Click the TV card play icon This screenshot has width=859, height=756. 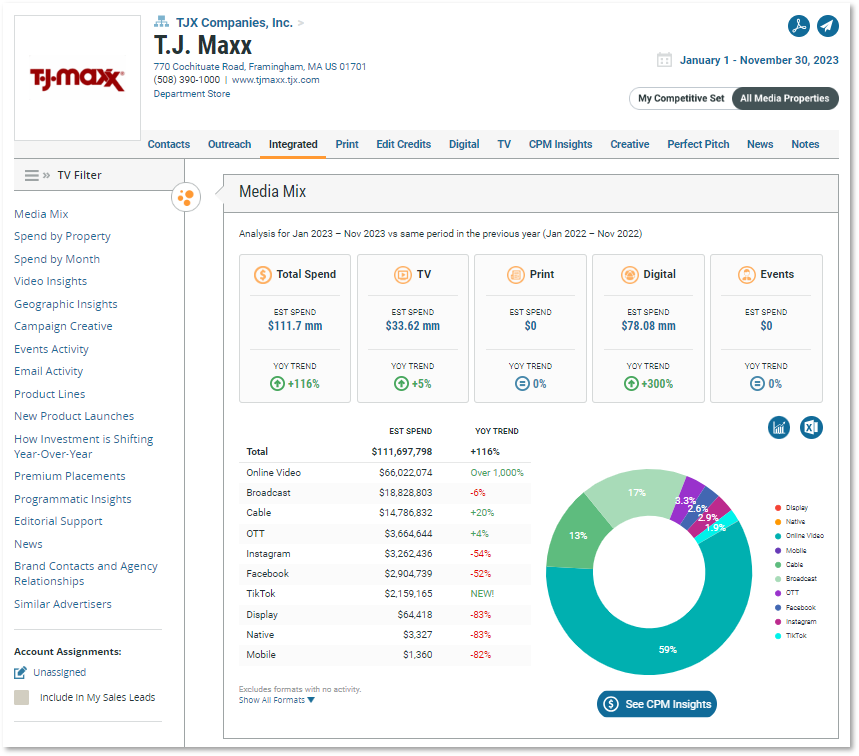(x=403, y=274)
